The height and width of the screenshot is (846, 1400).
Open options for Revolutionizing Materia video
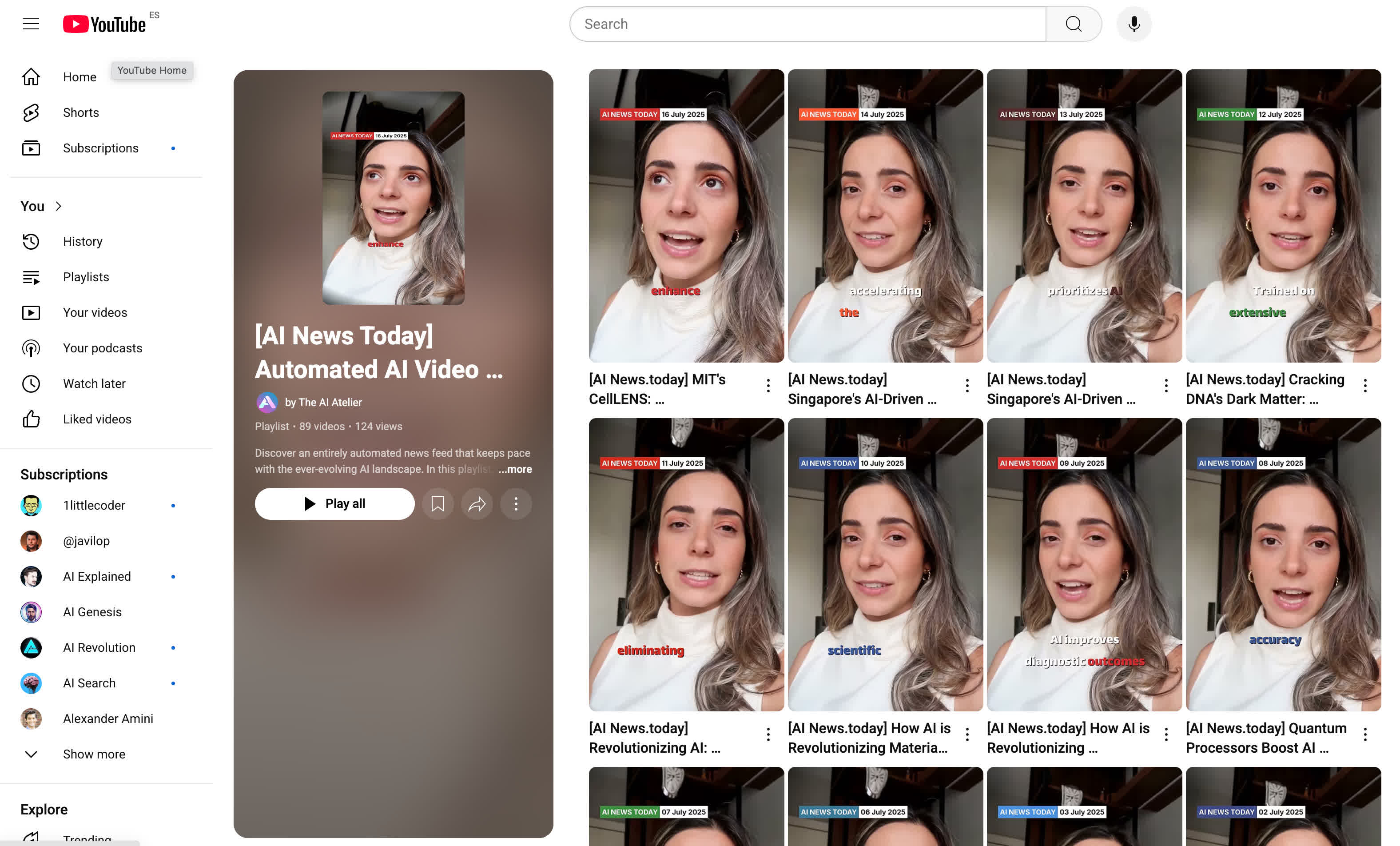point(967,734)
